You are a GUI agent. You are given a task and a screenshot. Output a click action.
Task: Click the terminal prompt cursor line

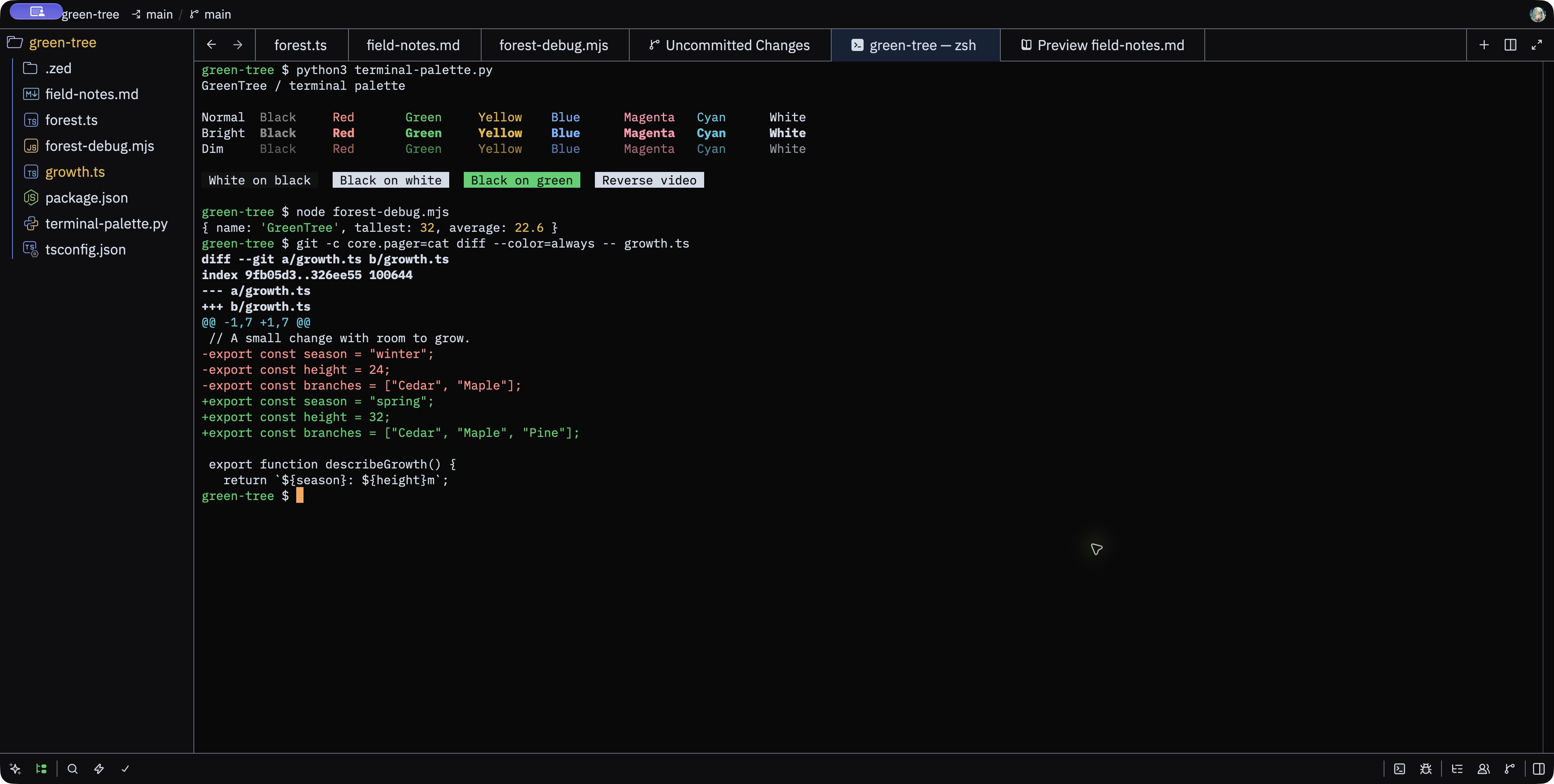[x=252, y=496]
